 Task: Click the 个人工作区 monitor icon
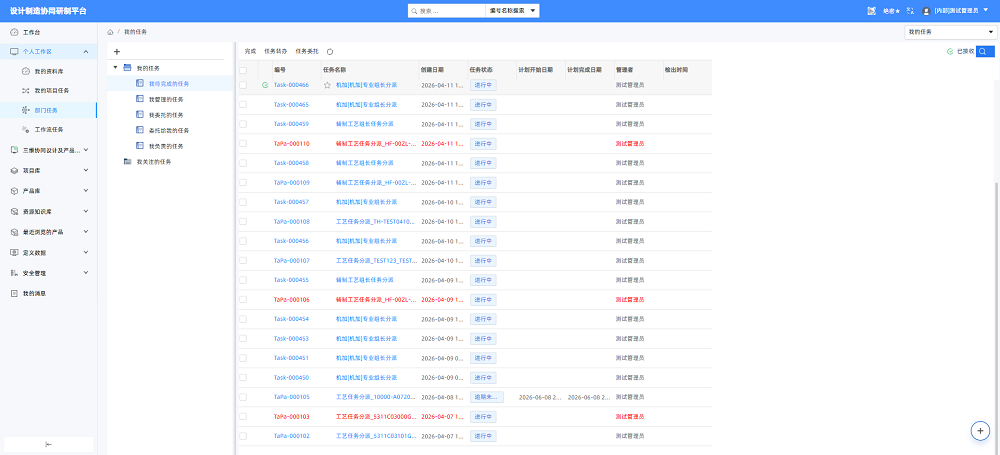tap(15, 52)
